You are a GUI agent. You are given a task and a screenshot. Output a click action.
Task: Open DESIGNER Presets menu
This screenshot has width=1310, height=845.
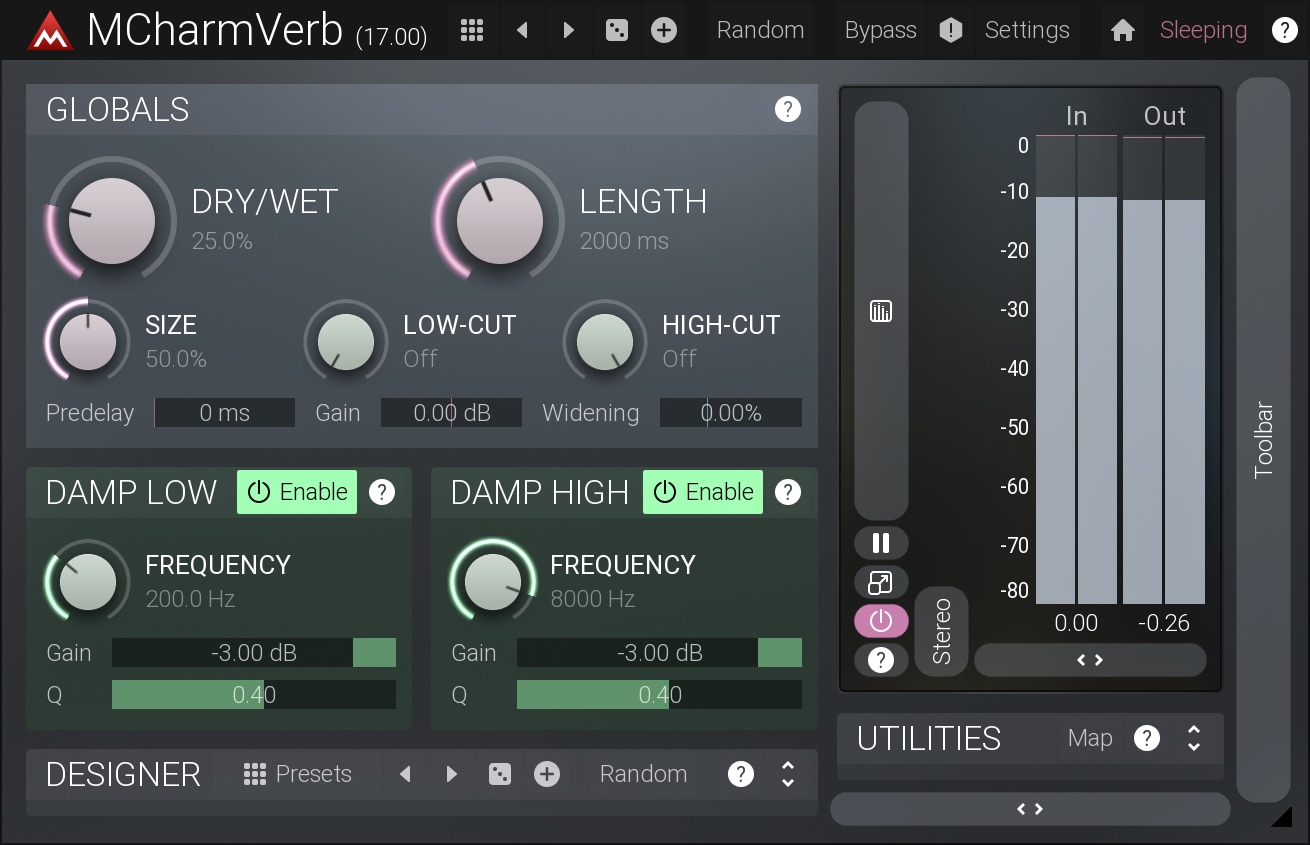pos(298,774)
